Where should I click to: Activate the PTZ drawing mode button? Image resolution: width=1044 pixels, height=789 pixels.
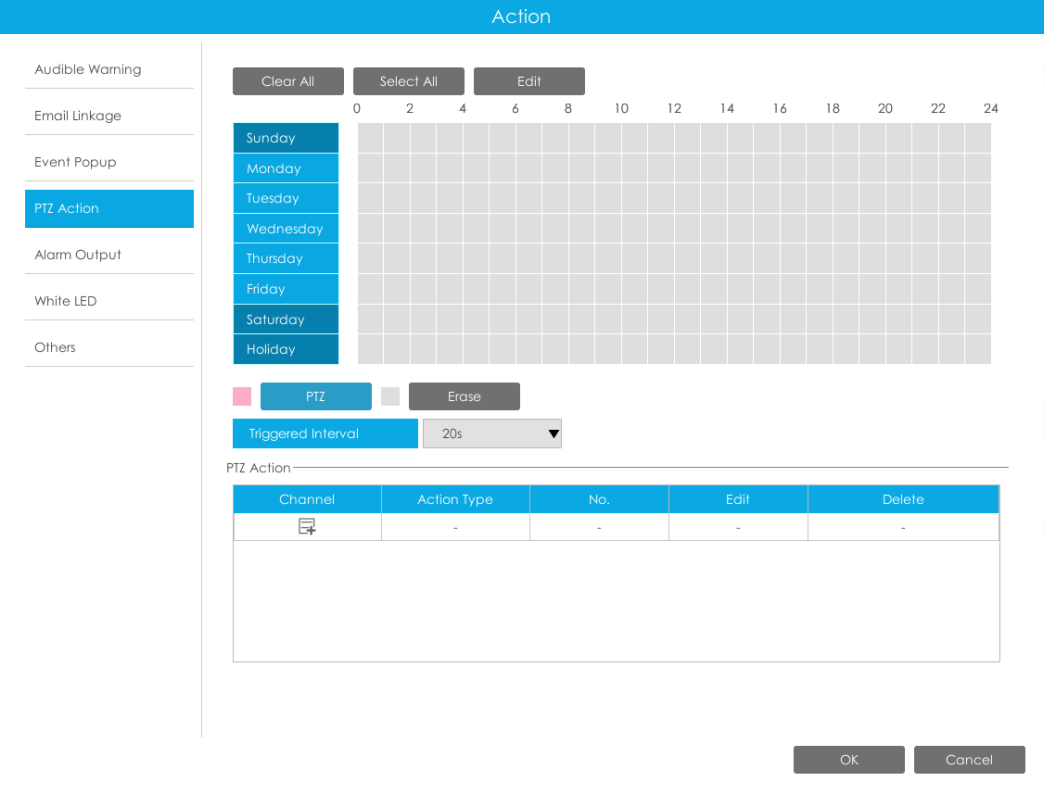click(316, 396)
